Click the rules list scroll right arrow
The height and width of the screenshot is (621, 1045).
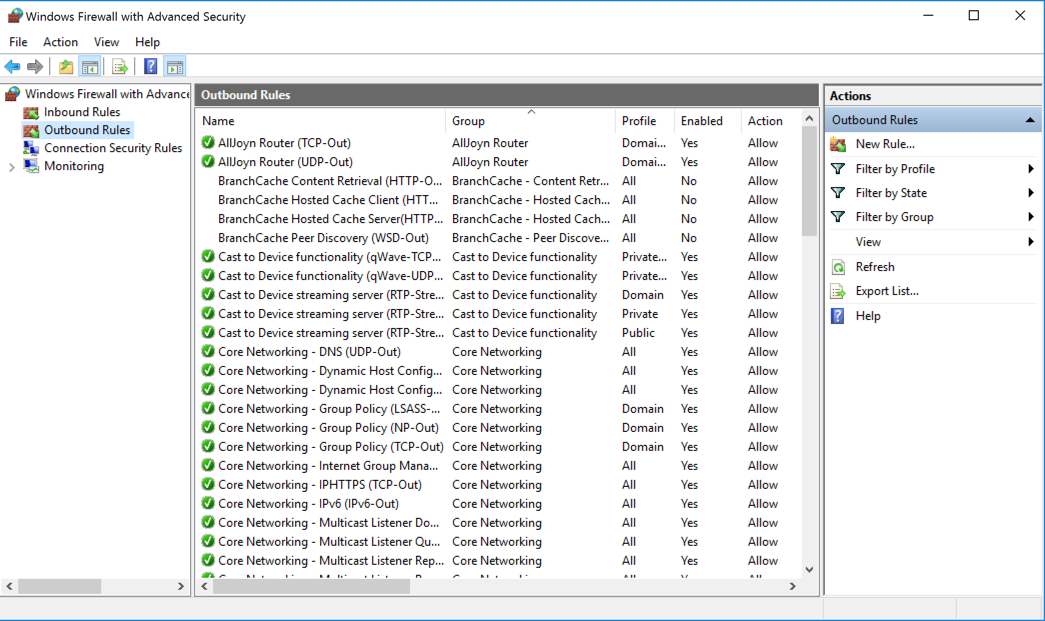[x=792, y=586]
